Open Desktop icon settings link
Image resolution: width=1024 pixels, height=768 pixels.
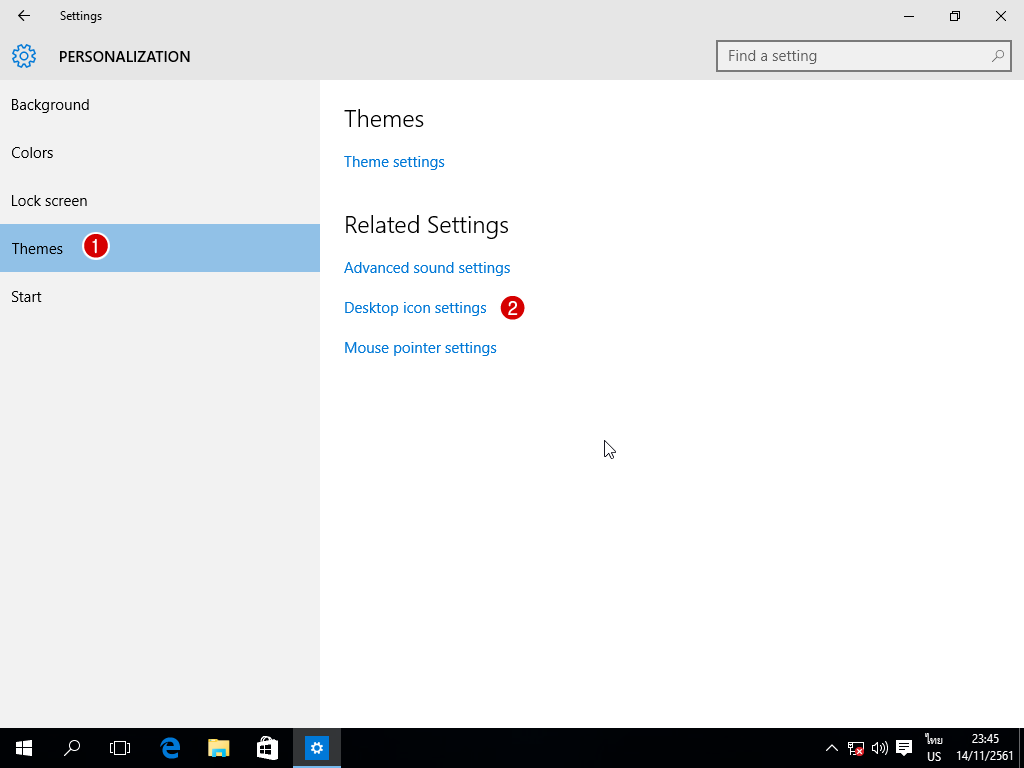(415, 308)
